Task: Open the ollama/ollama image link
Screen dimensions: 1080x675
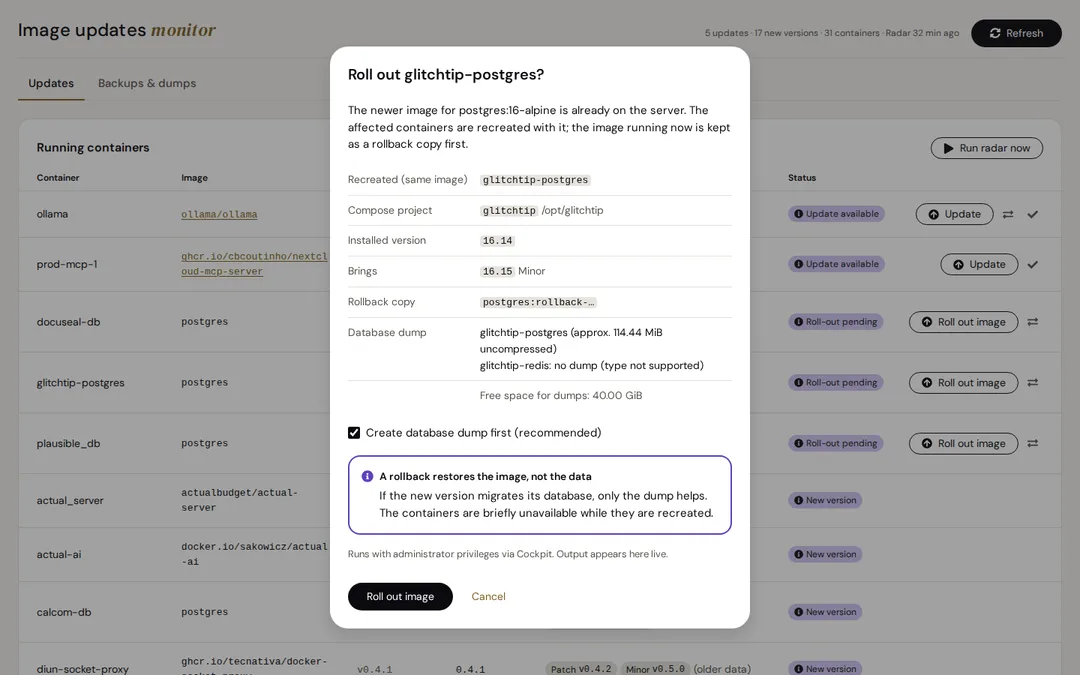Action: pos(219,214)
